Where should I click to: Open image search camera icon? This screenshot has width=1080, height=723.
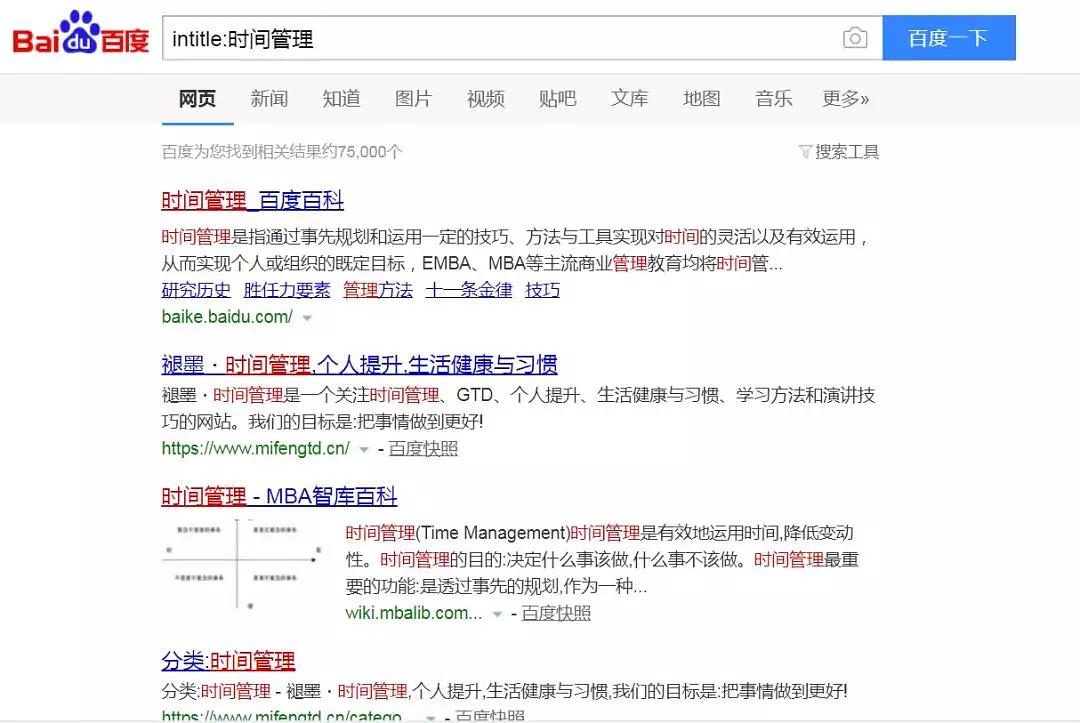click(854, 39)
